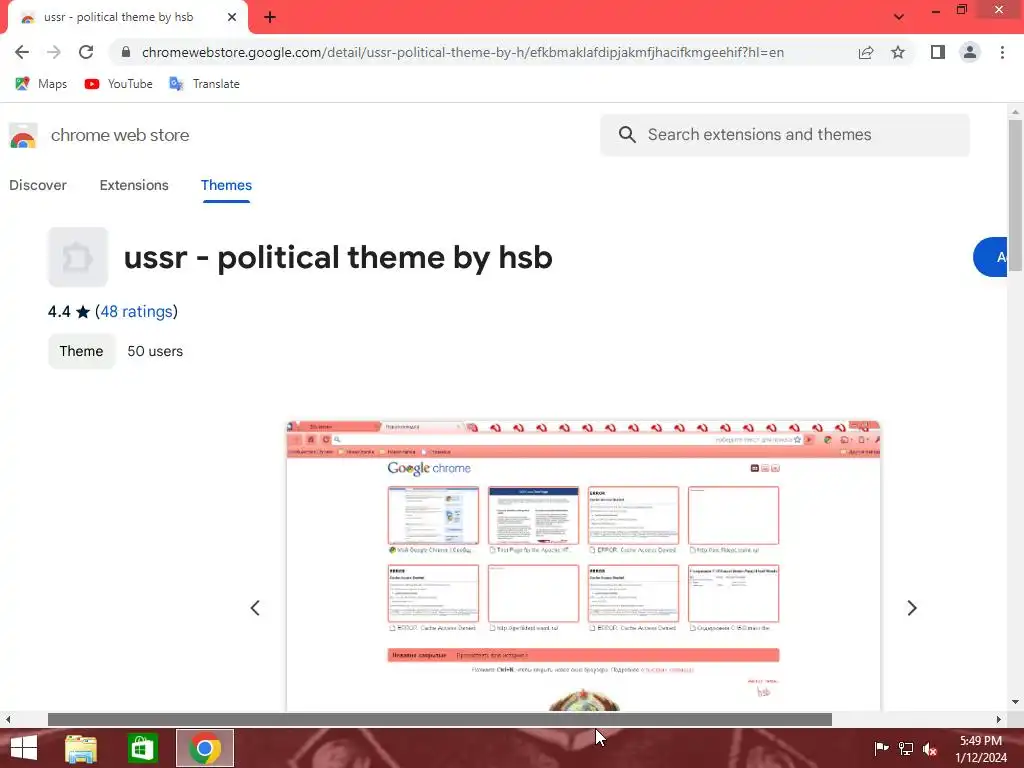Click the blue Add to Chrome button
This screenshot has height=768, width=1024.
coord(990,257)
